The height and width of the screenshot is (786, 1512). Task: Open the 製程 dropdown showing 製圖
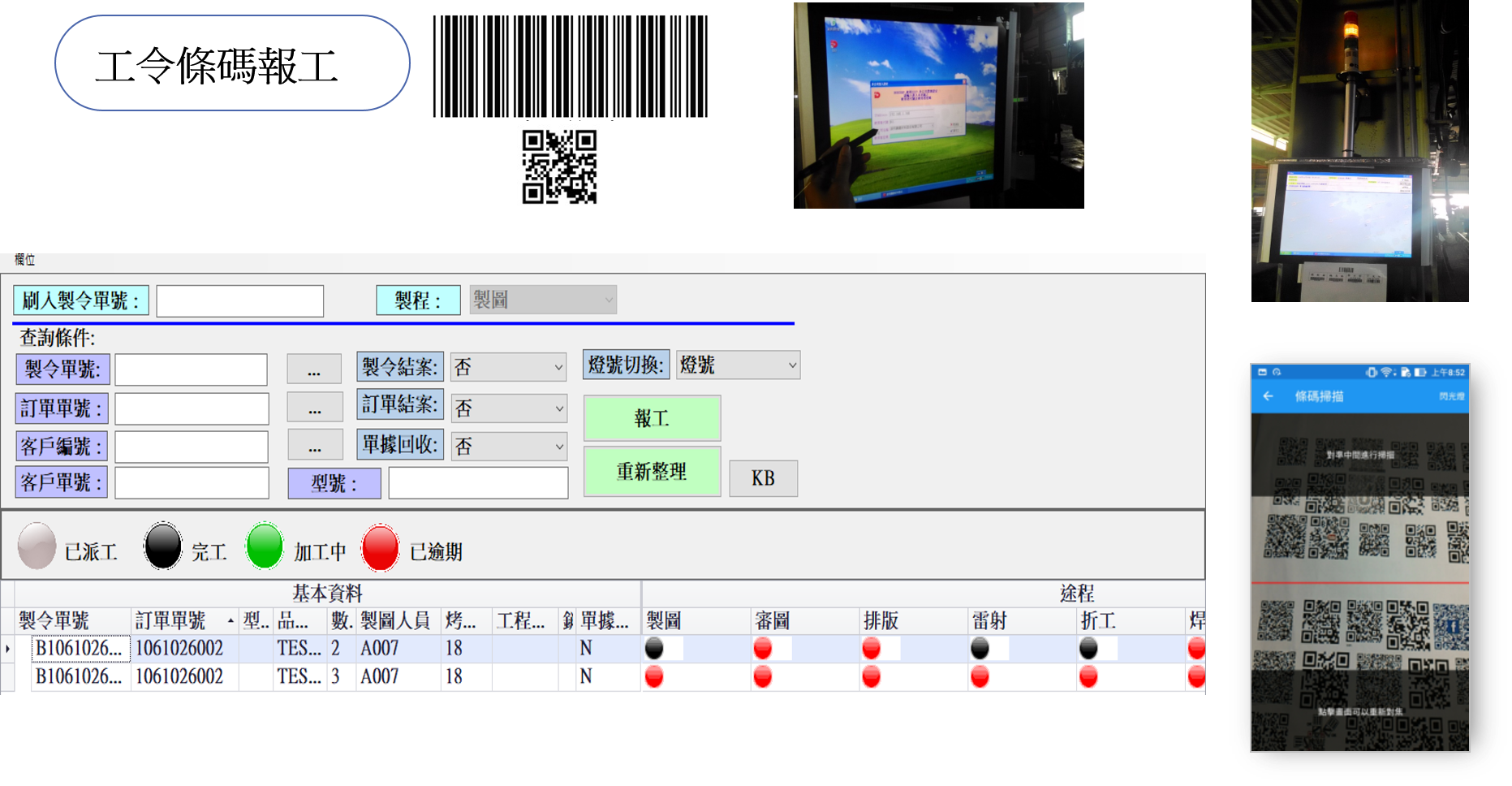(x=543, y=300)
